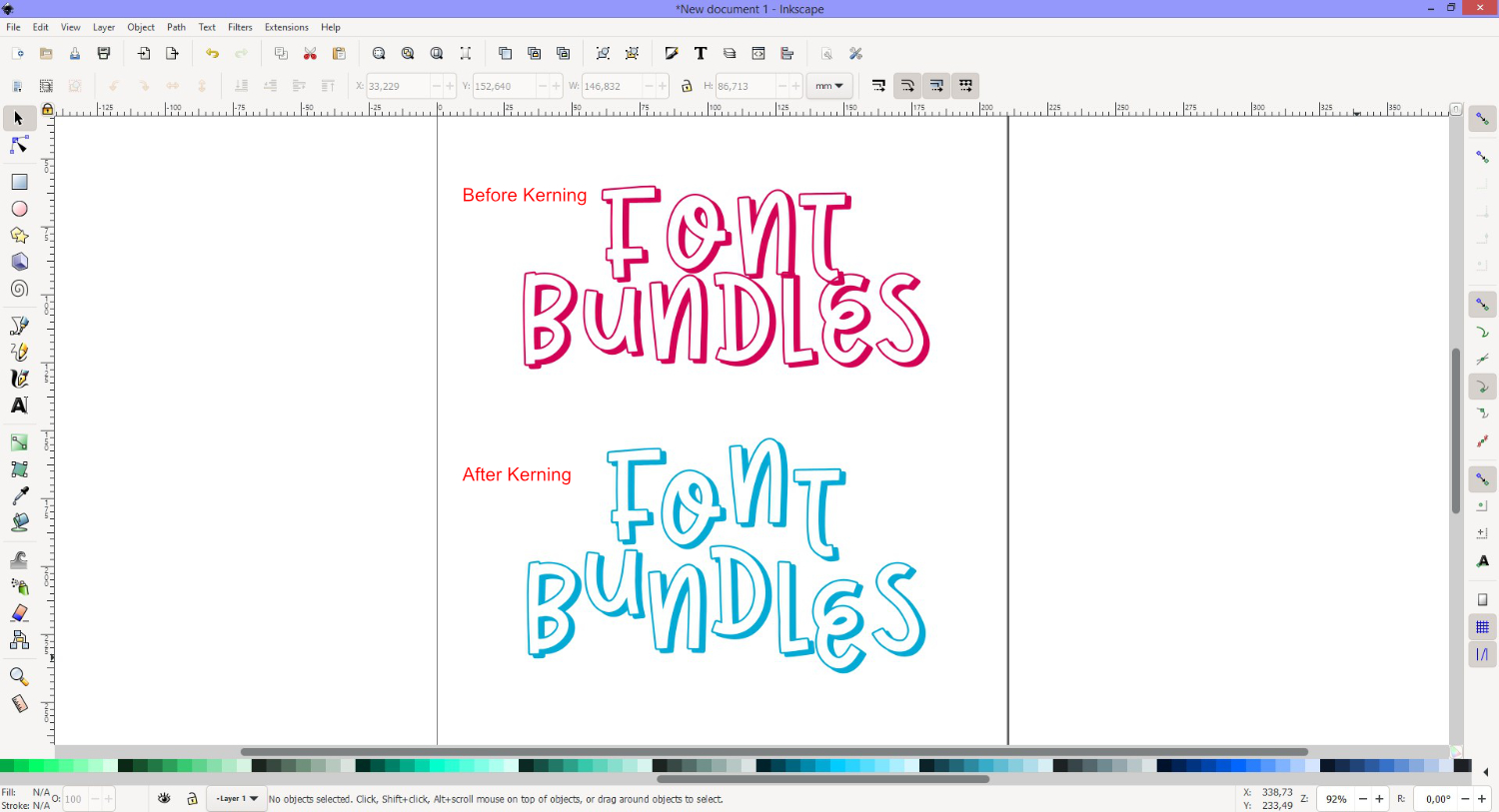Open the Text and Font dialog
The width and height of the screenshot is (1499, 812).
[x=701, y=54]
